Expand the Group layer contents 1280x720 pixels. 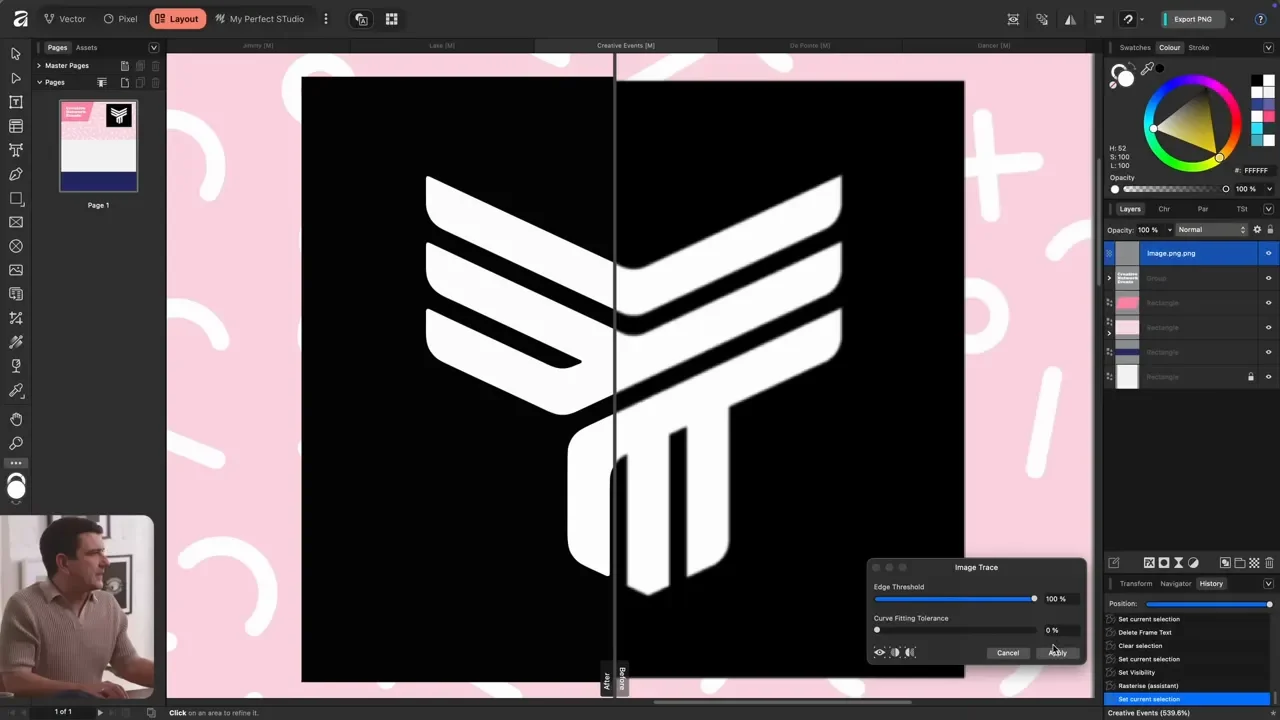pos(1109,278)
